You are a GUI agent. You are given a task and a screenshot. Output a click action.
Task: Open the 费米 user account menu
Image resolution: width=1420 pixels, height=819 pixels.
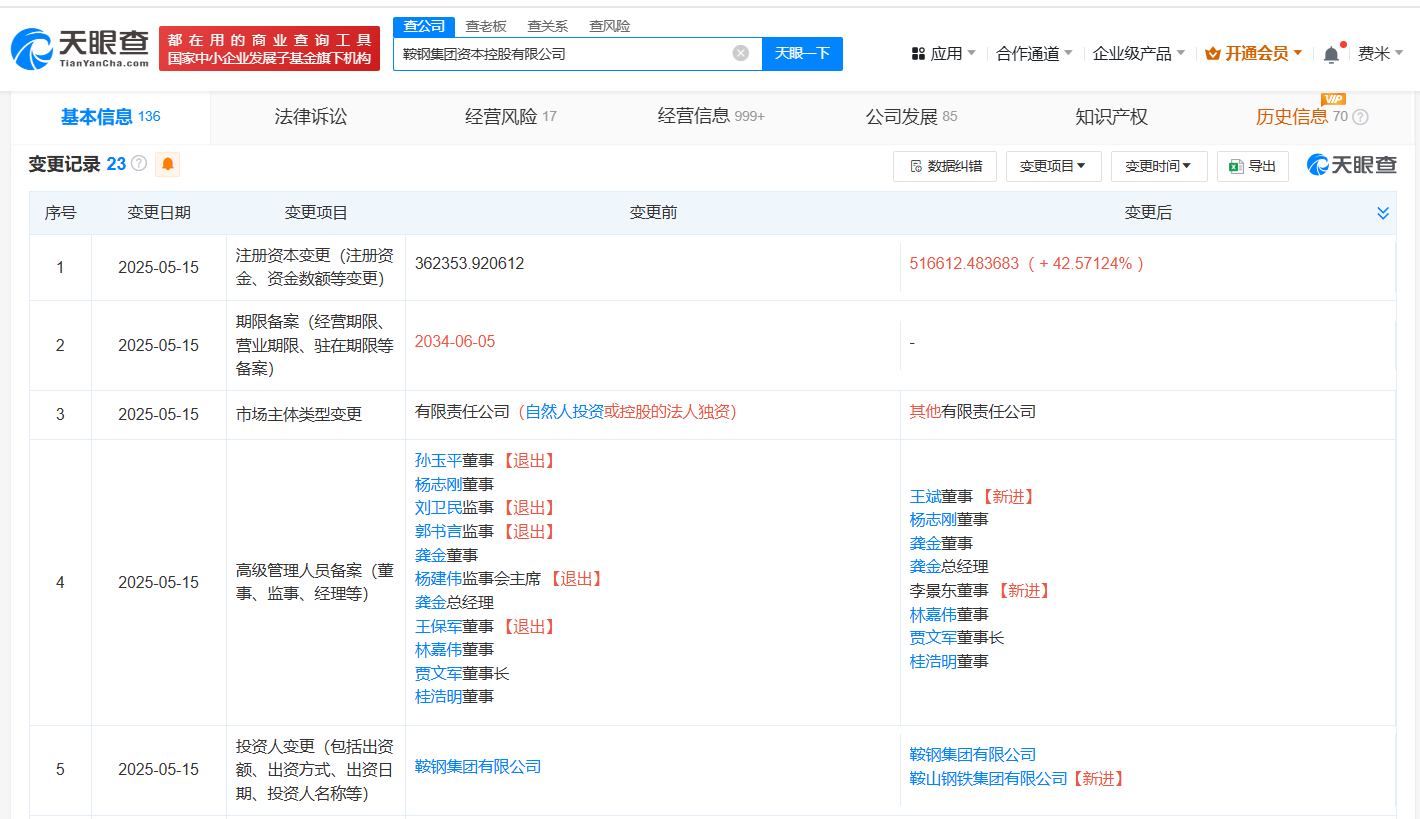pyautogui.click(x=1380, y=53)
